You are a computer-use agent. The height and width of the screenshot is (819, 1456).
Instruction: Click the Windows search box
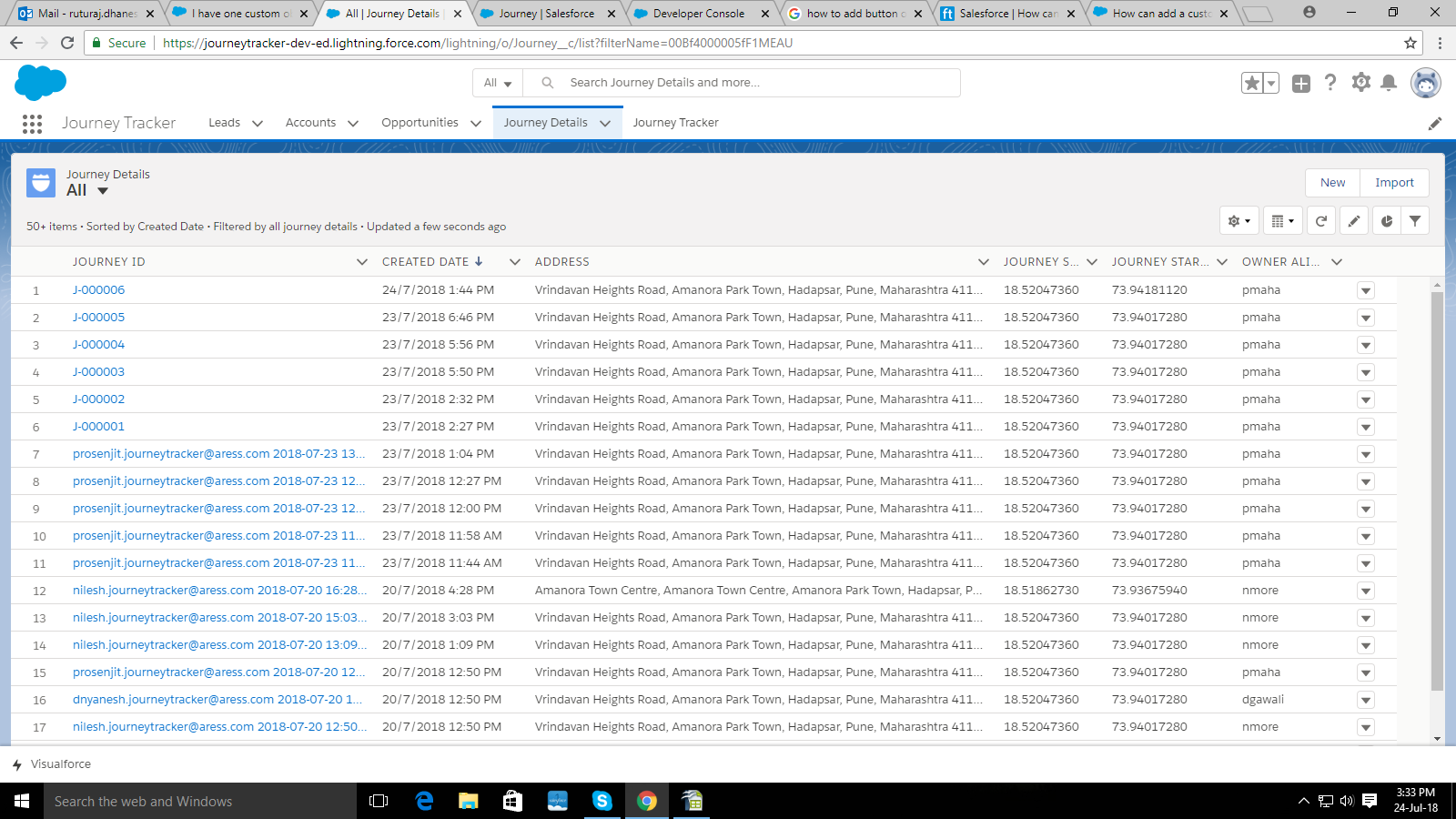click(200, 801)
